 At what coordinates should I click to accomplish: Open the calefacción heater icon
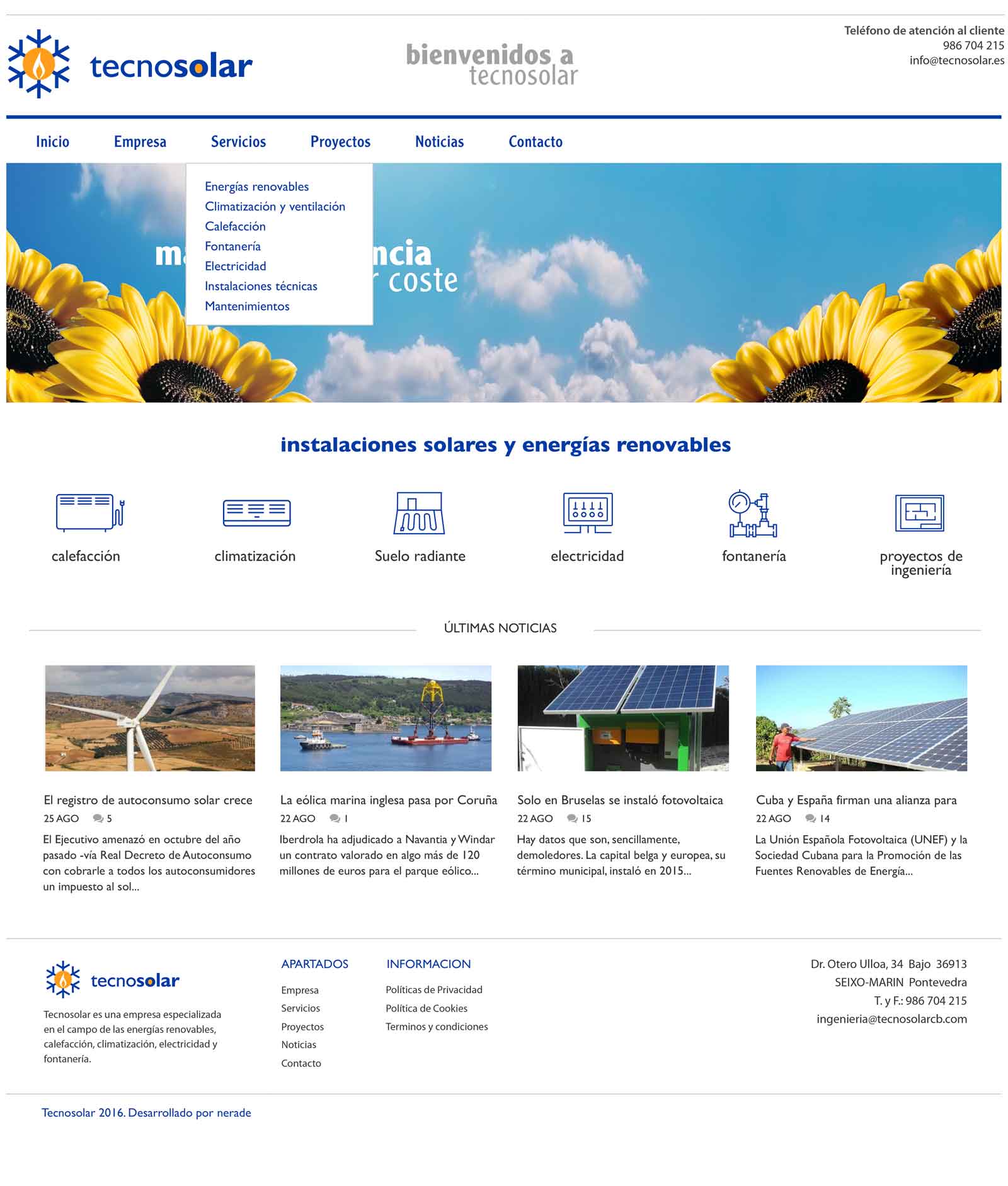[89, 512]
